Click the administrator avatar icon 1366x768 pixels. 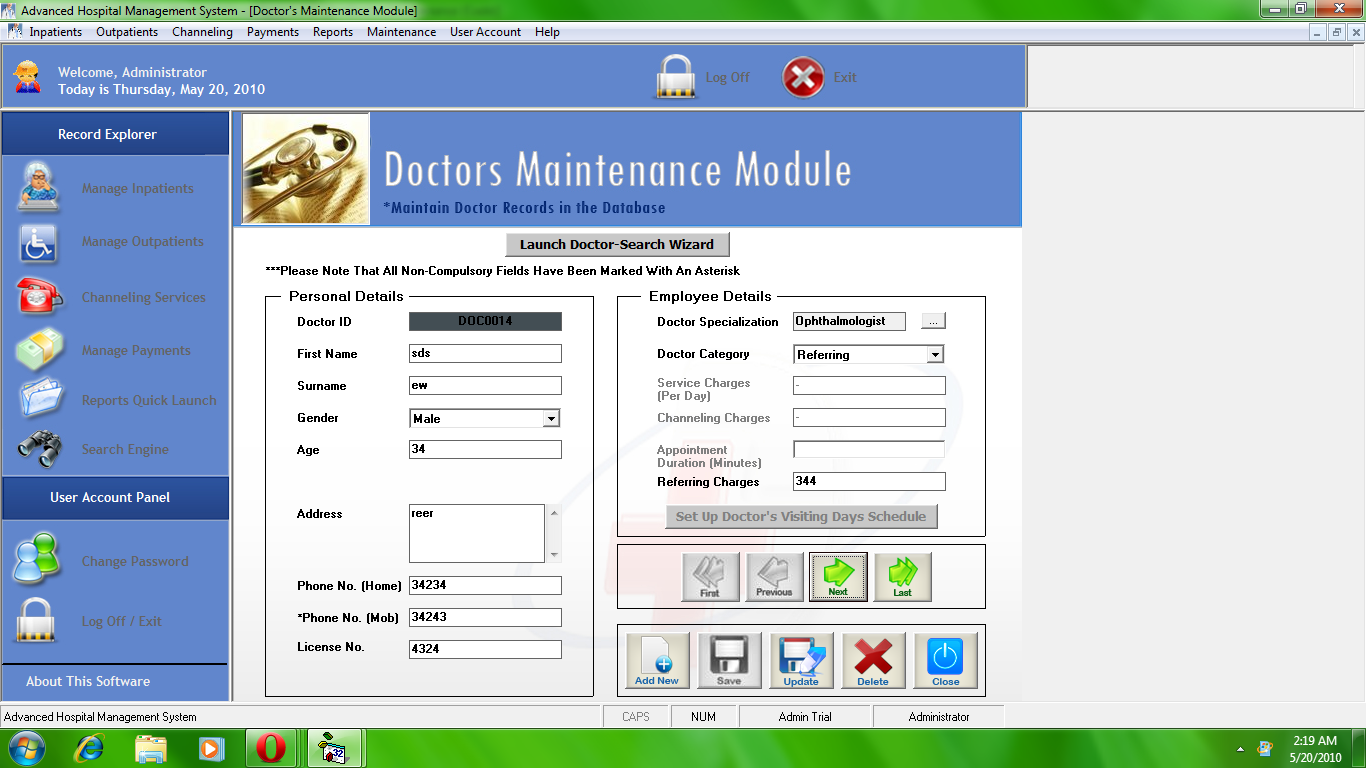point(28,77)
